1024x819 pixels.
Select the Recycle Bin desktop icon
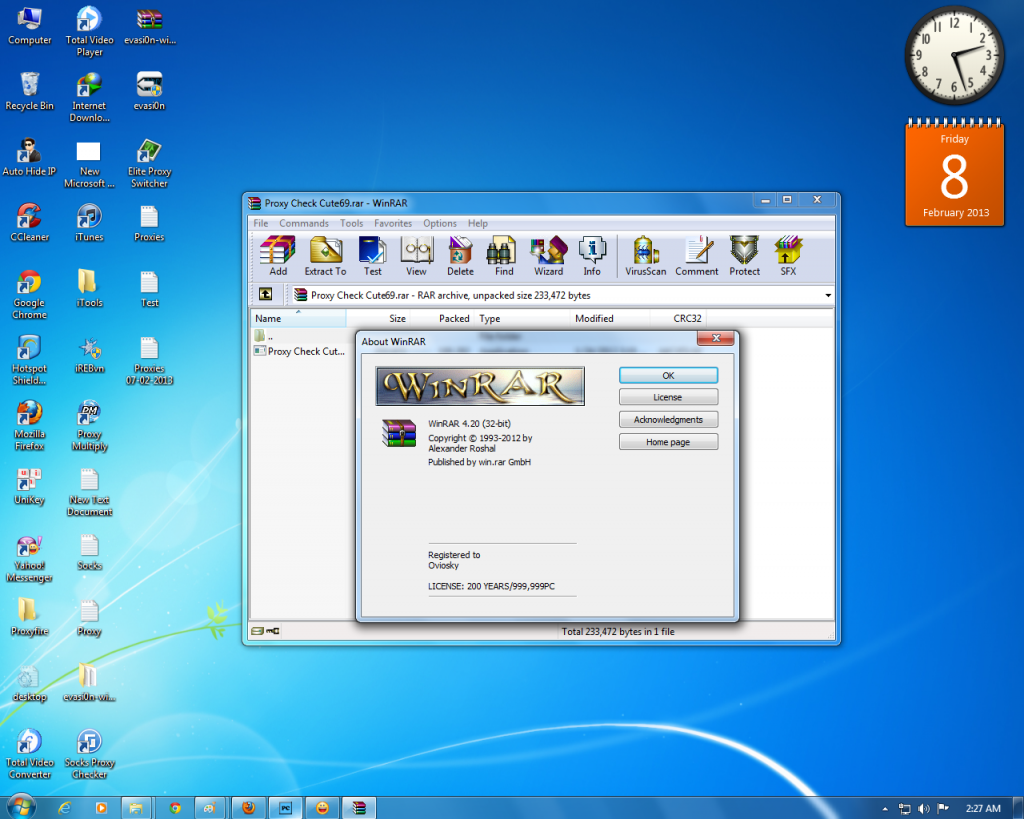29,91
